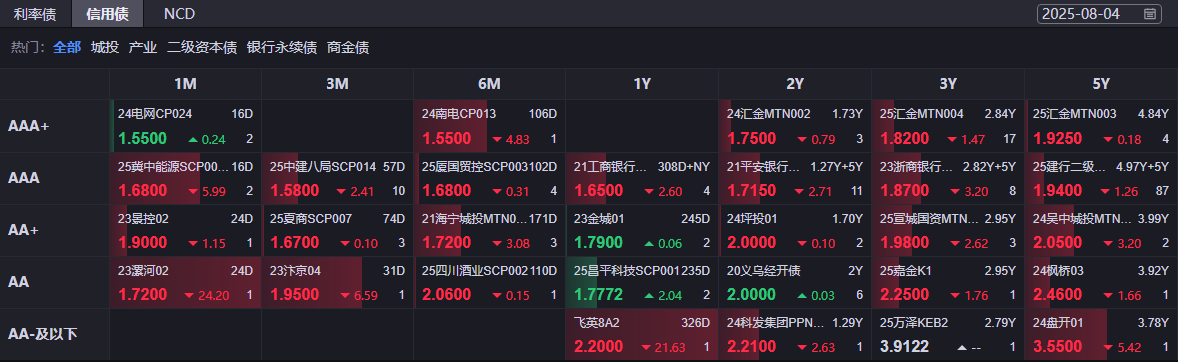The height and width of the screenshot is (362, 1178).
Task: Filter by 商金债 category
Action: (348, 47)
